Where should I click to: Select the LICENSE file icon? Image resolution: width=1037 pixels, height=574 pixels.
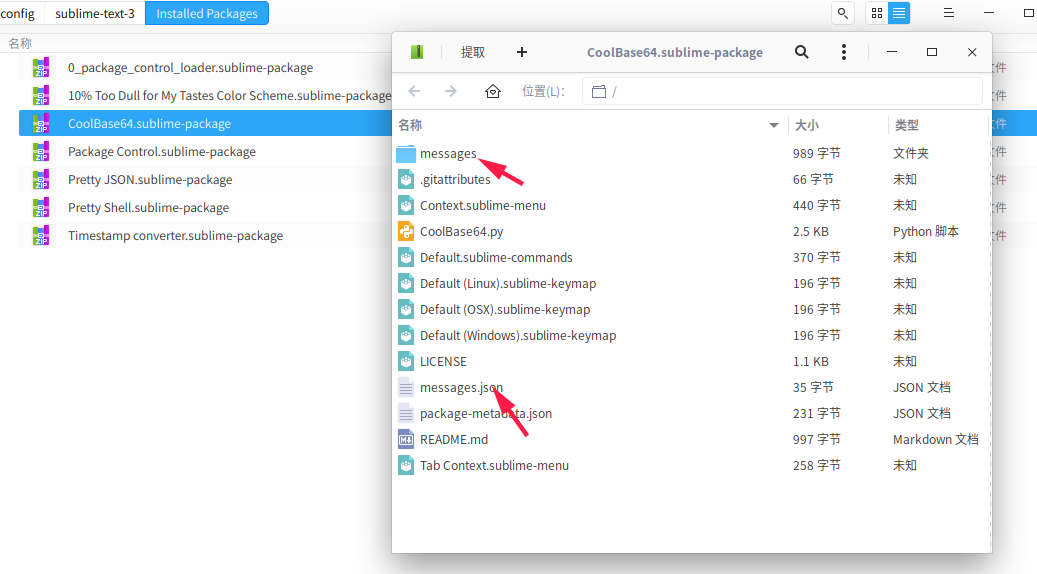point(406,362)
